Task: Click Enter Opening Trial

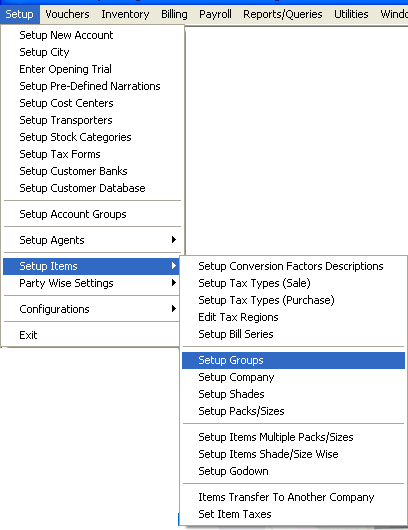Action: coord(92,69)
